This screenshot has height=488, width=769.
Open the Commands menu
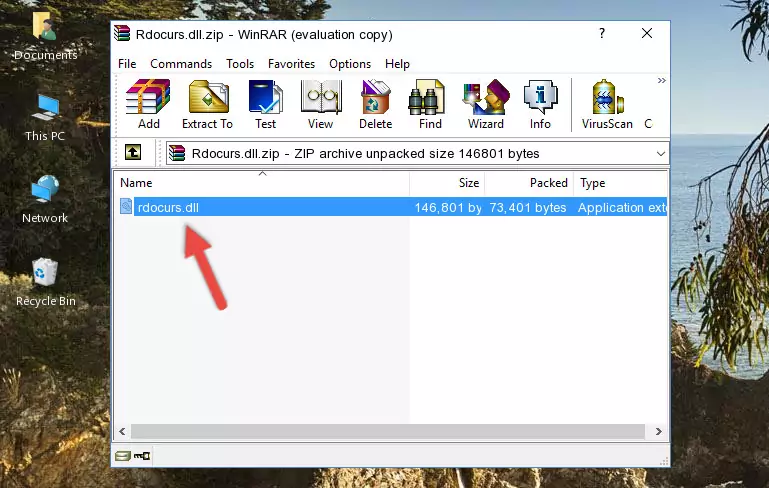click(181, 64)
